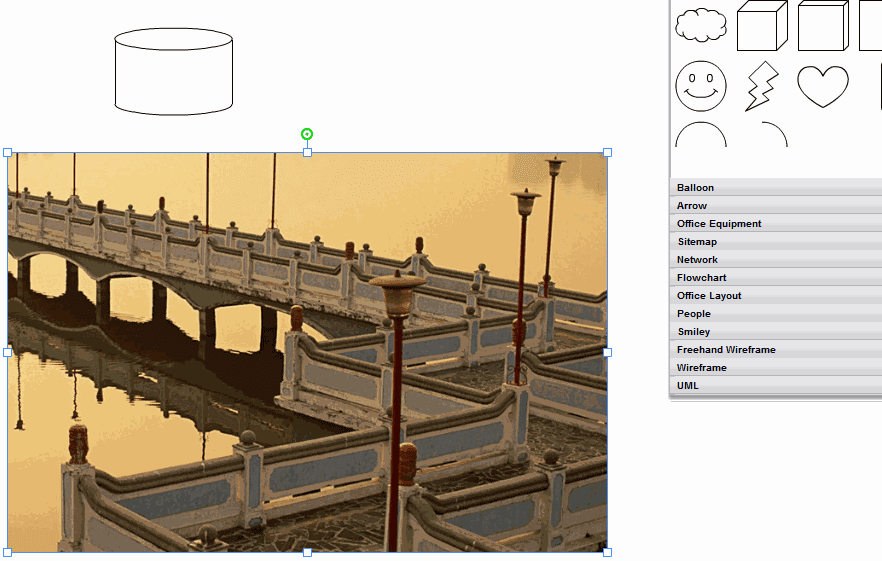Click the bottom-left resize handle of the image

8,553
